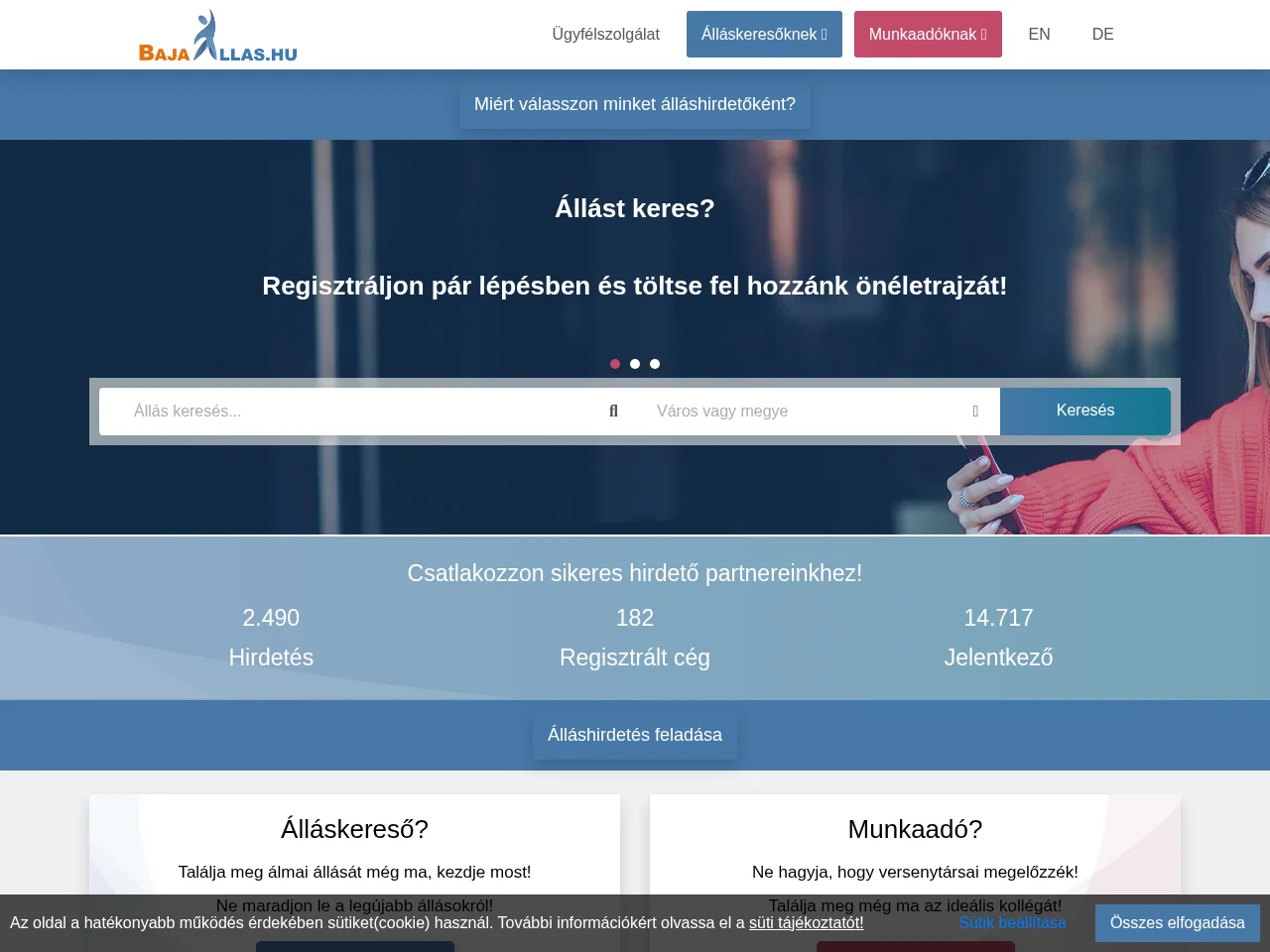This screenshot has height=952, width=1270.
Task: Open the süti tájékoztatót link
Action: pos(806,922)
